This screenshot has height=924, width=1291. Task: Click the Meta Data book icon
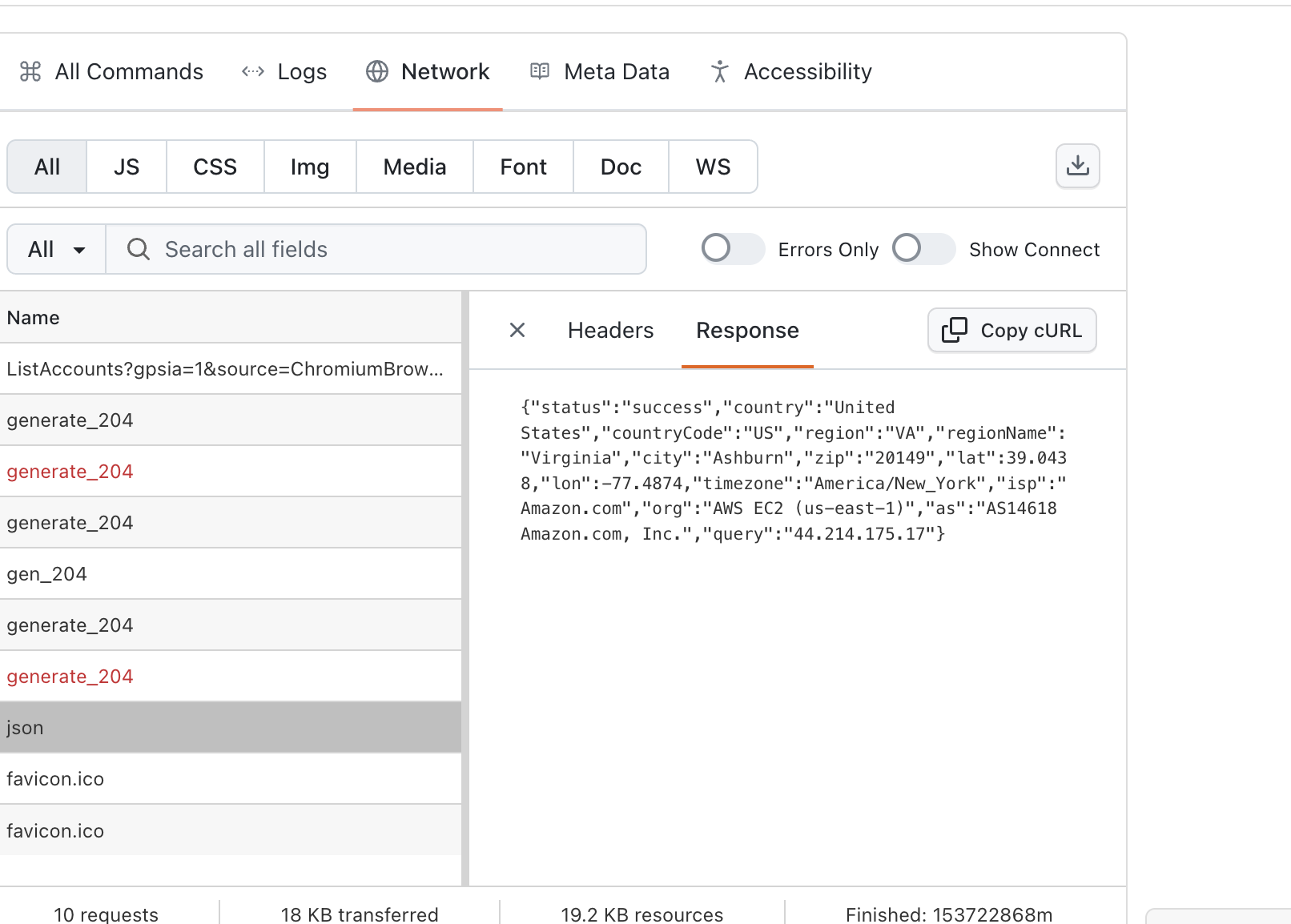click(x=540, y=71)
